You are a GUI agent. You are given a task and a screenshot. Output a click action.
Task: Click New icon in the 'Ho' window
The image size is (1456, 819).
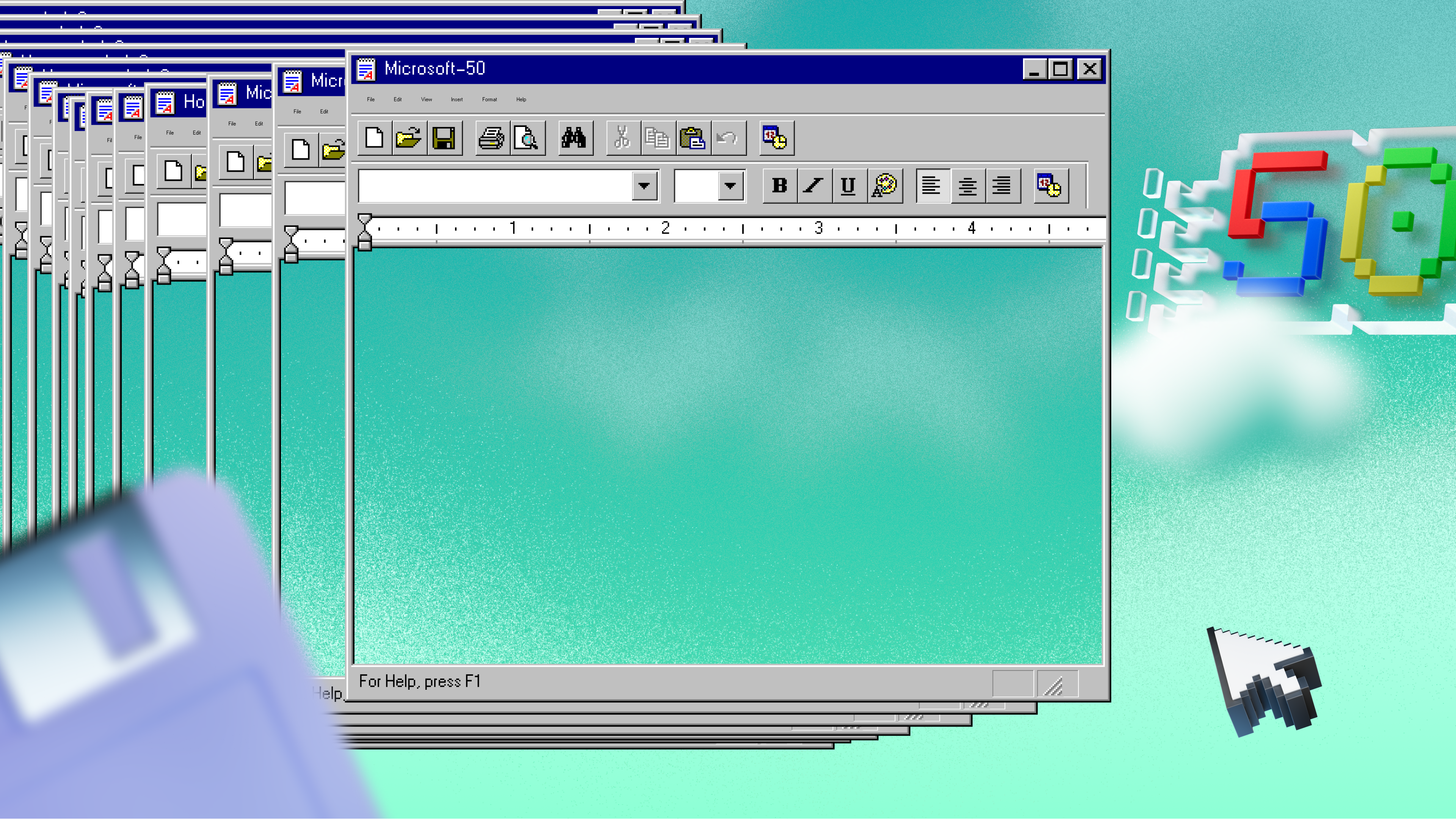[174, 171]
